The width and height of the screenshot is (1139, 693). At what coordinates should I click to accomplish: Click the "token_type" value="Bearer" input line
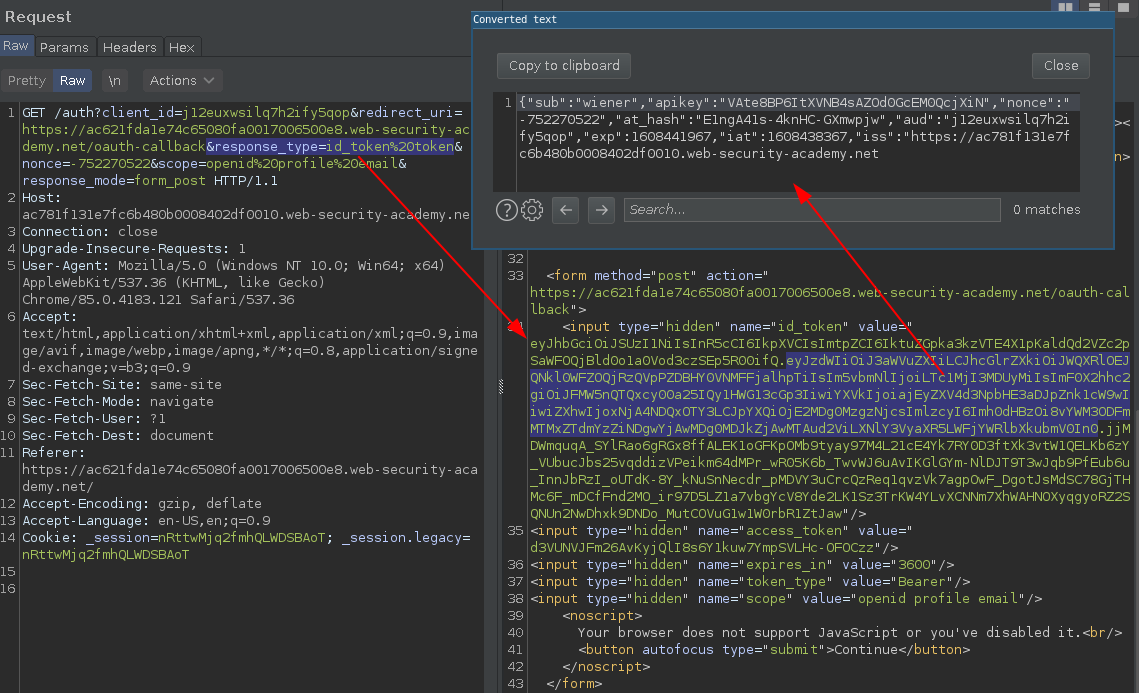point(750,582)
